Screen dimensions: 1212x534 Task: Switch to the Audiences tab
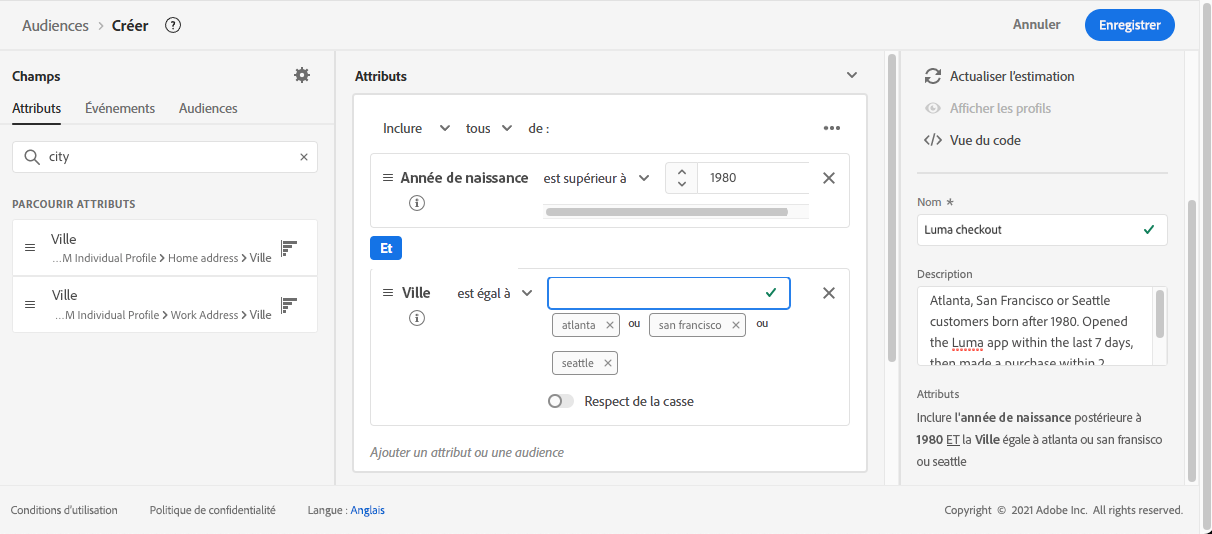click(x=208, y=108)
